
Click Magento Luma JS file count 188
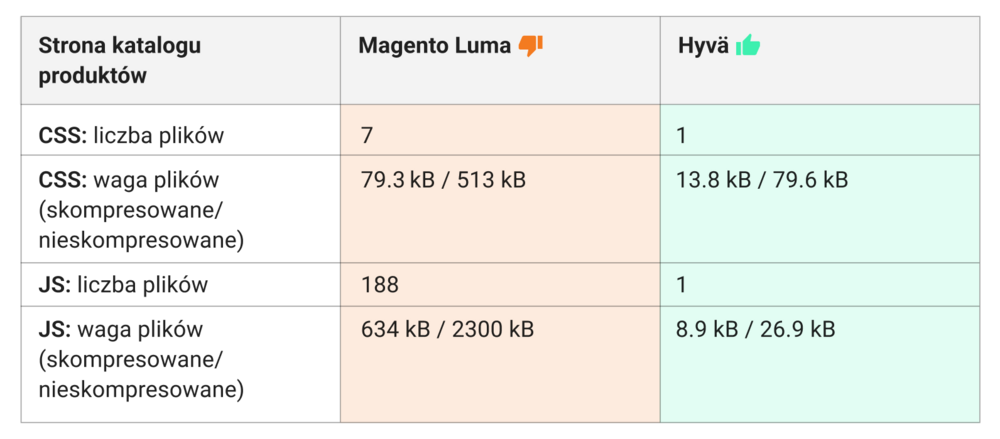coord(380,285)
